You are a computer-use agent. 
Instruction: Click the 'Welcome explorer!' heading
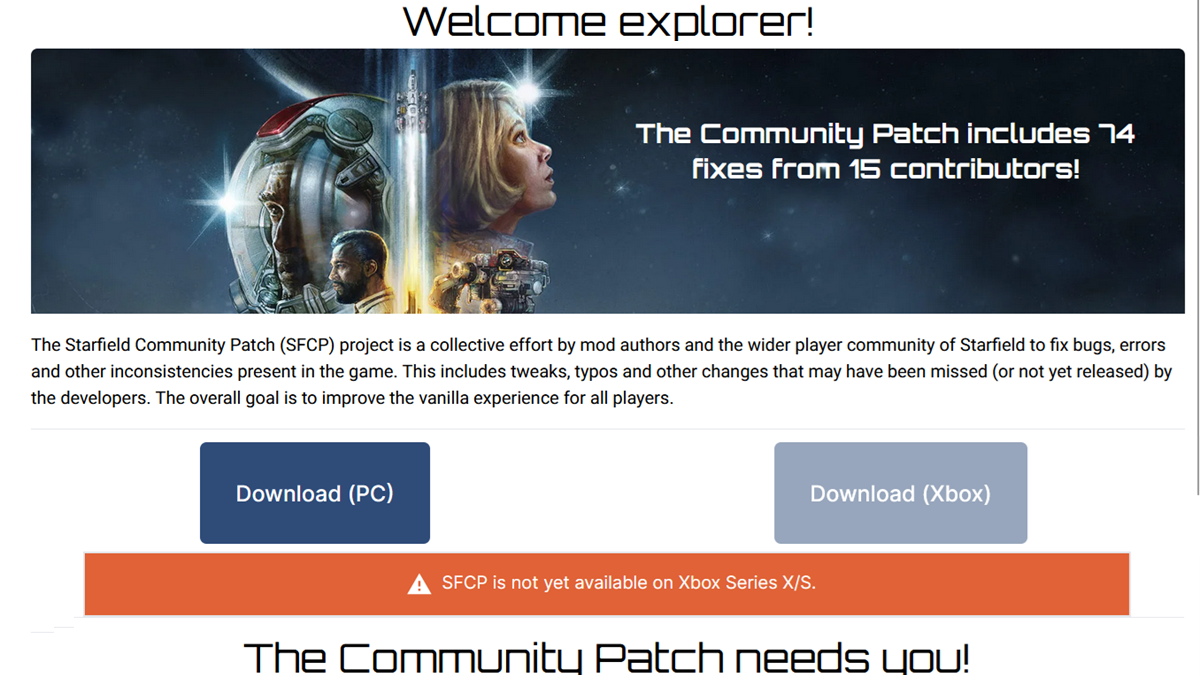click(608, 21)
